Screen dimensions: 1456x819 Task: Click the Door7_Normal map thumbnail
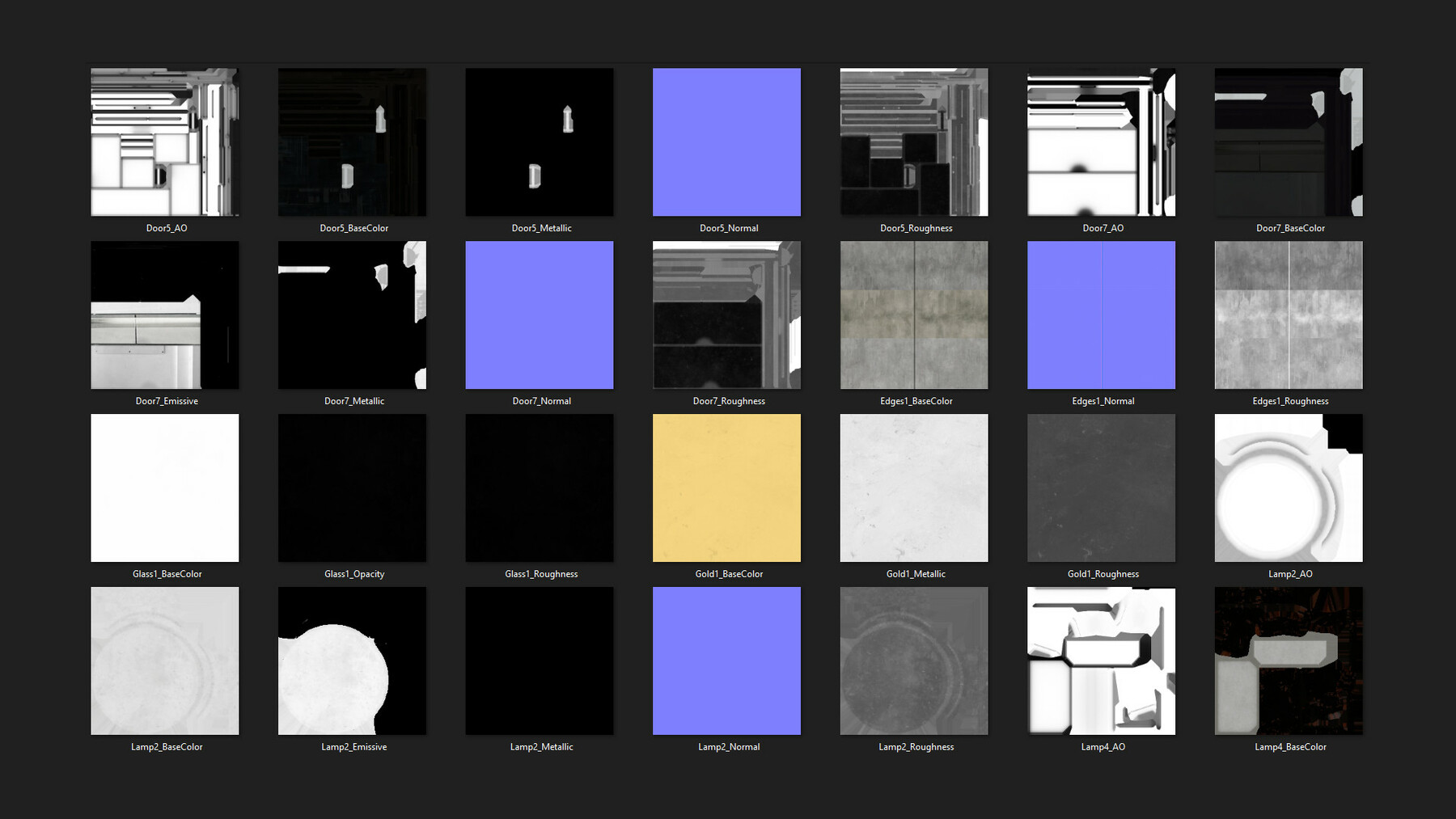click(x=540, y=315)
